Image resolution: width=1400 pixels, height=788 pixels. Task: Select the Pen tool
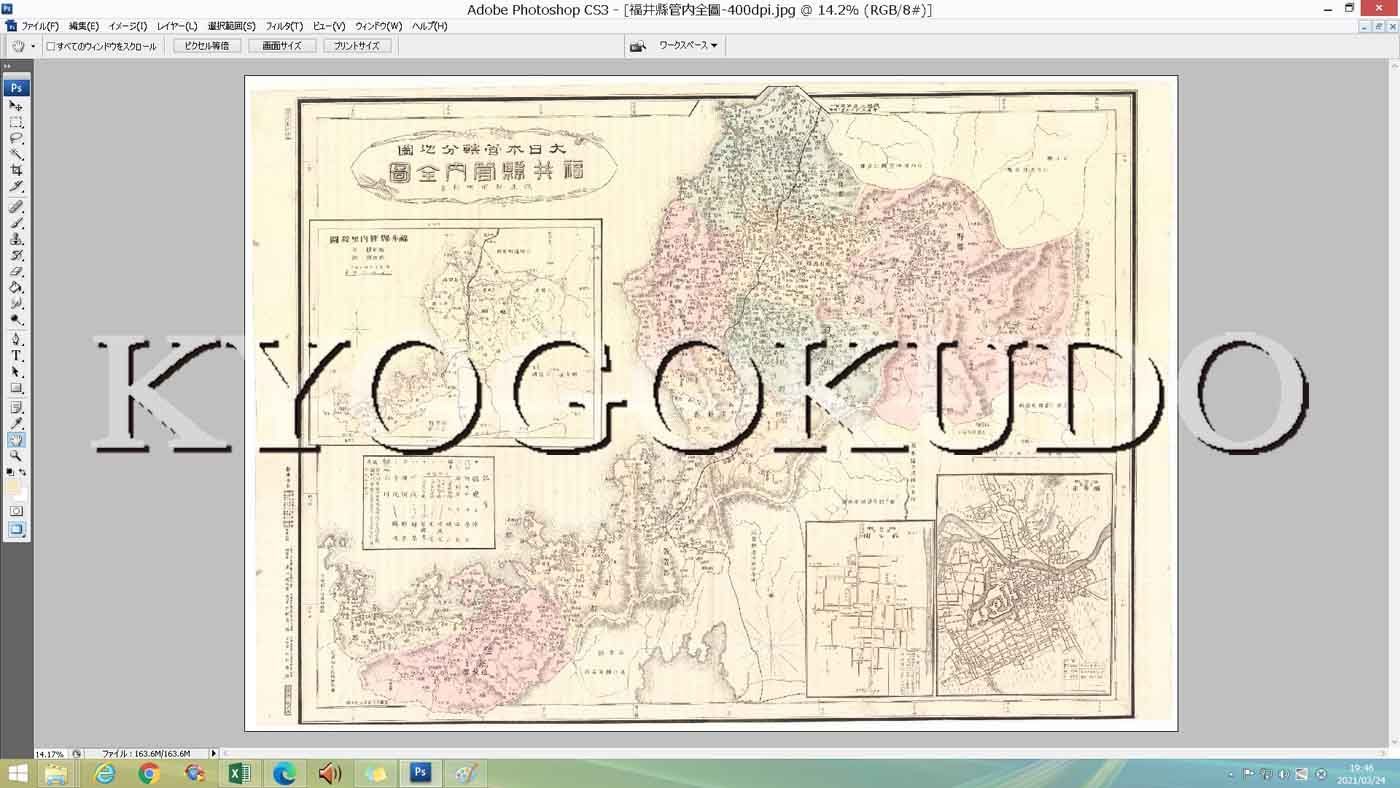coord(16,340)
